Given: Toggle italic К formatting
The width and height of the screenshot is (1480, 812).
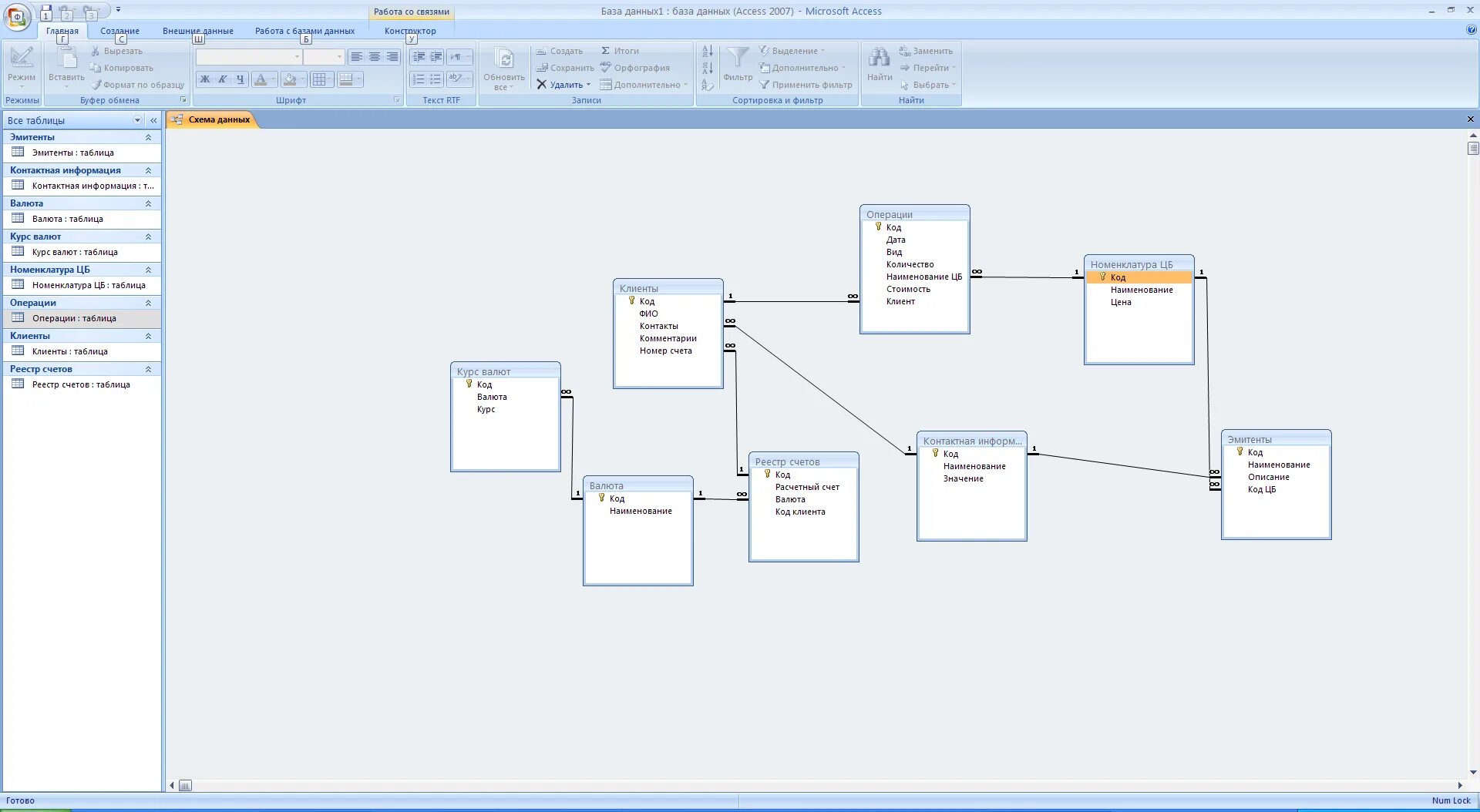Looking at the screenshot, I should coord(223,79).
